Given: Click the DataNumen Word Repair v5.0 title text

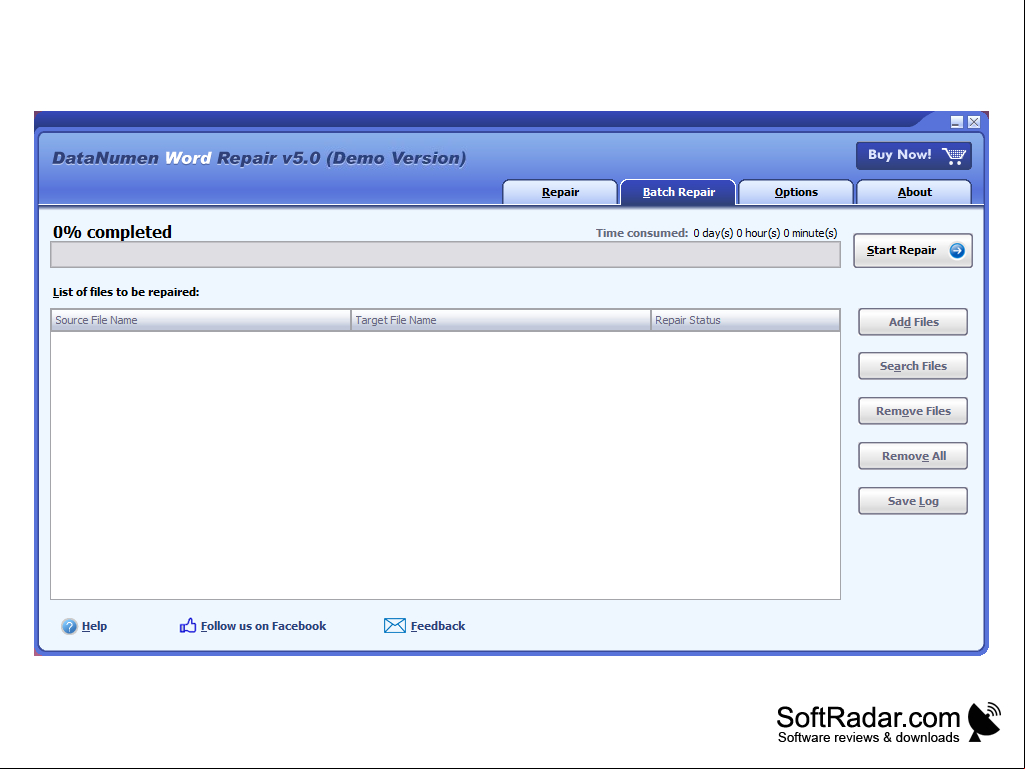Looking at the screenshot, I should 259,158.
